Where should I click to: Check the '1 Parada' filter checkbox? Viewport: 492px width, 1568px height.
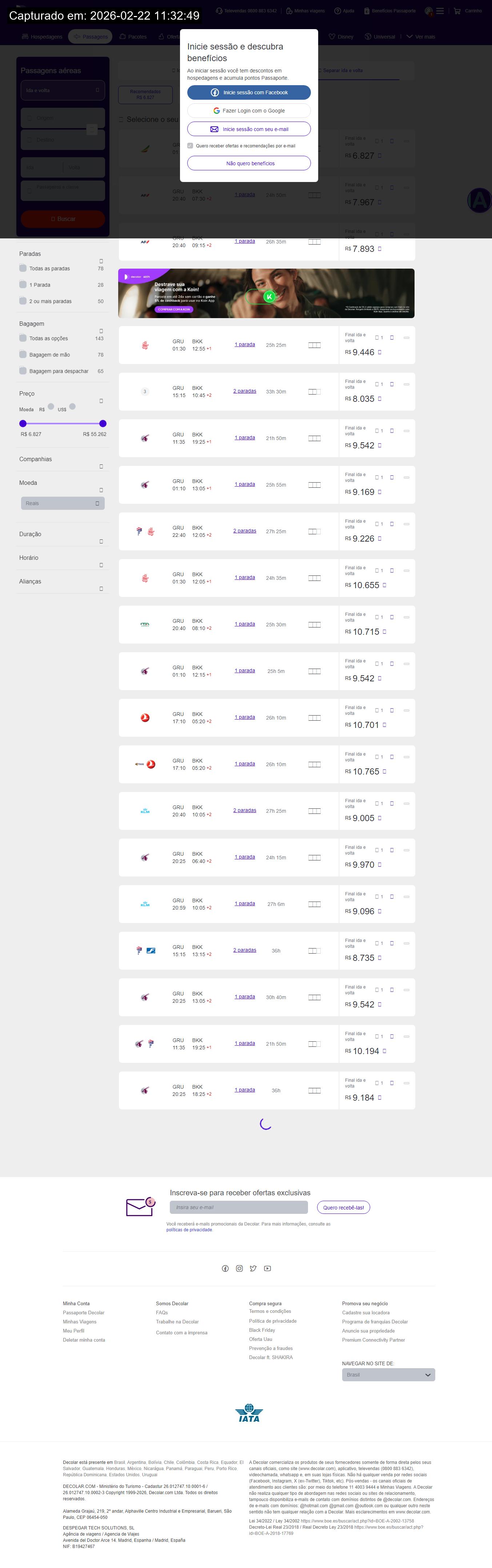pos(23,284)
